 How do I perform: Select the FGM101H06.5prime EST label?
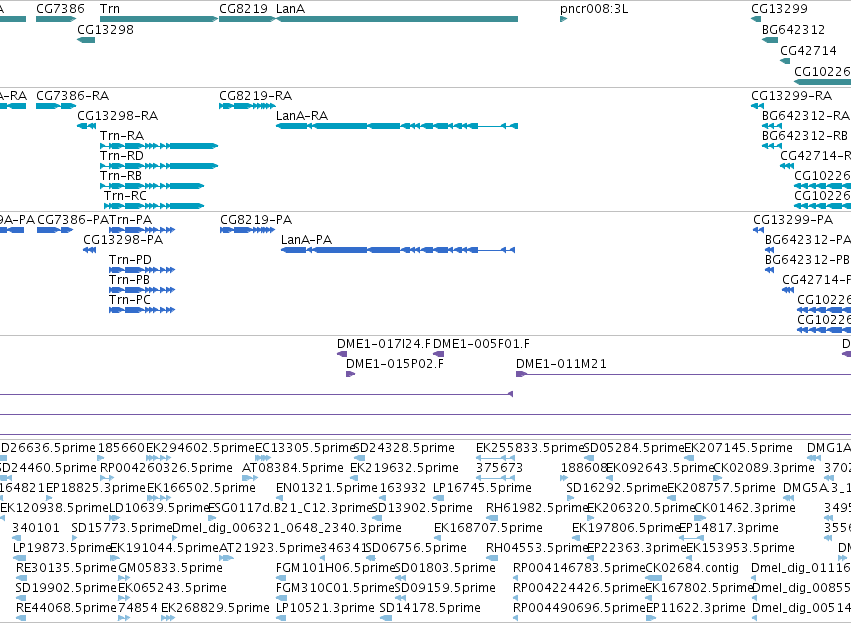[335, 569]
